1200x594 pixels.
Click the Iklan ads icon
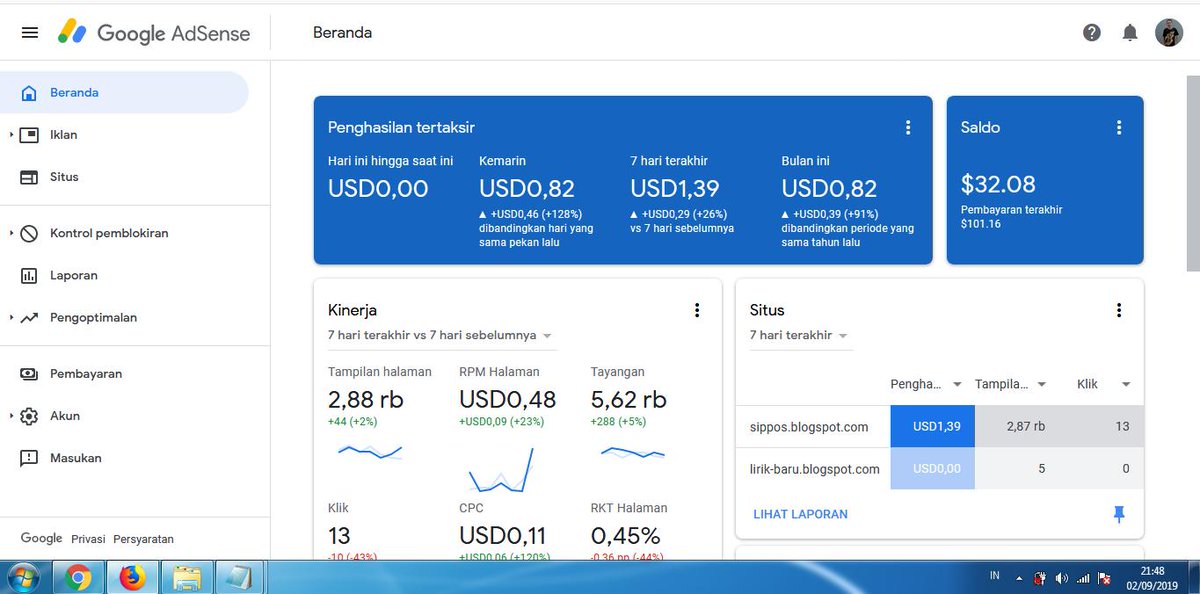30,135
